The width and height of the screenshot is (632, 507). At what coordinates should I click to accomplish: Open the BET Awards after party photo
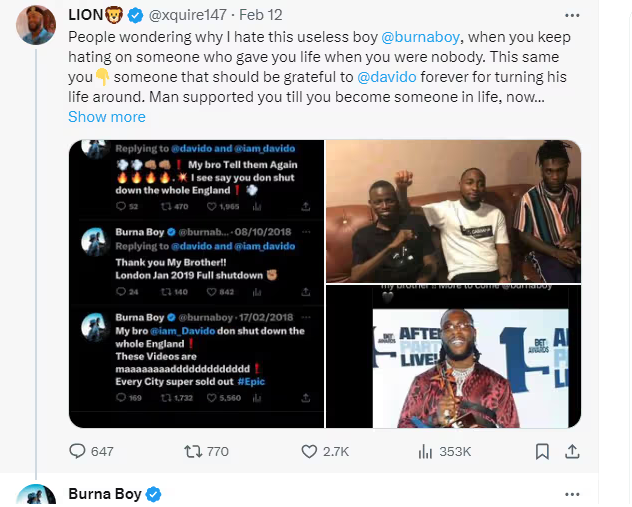tap(454, 357)
